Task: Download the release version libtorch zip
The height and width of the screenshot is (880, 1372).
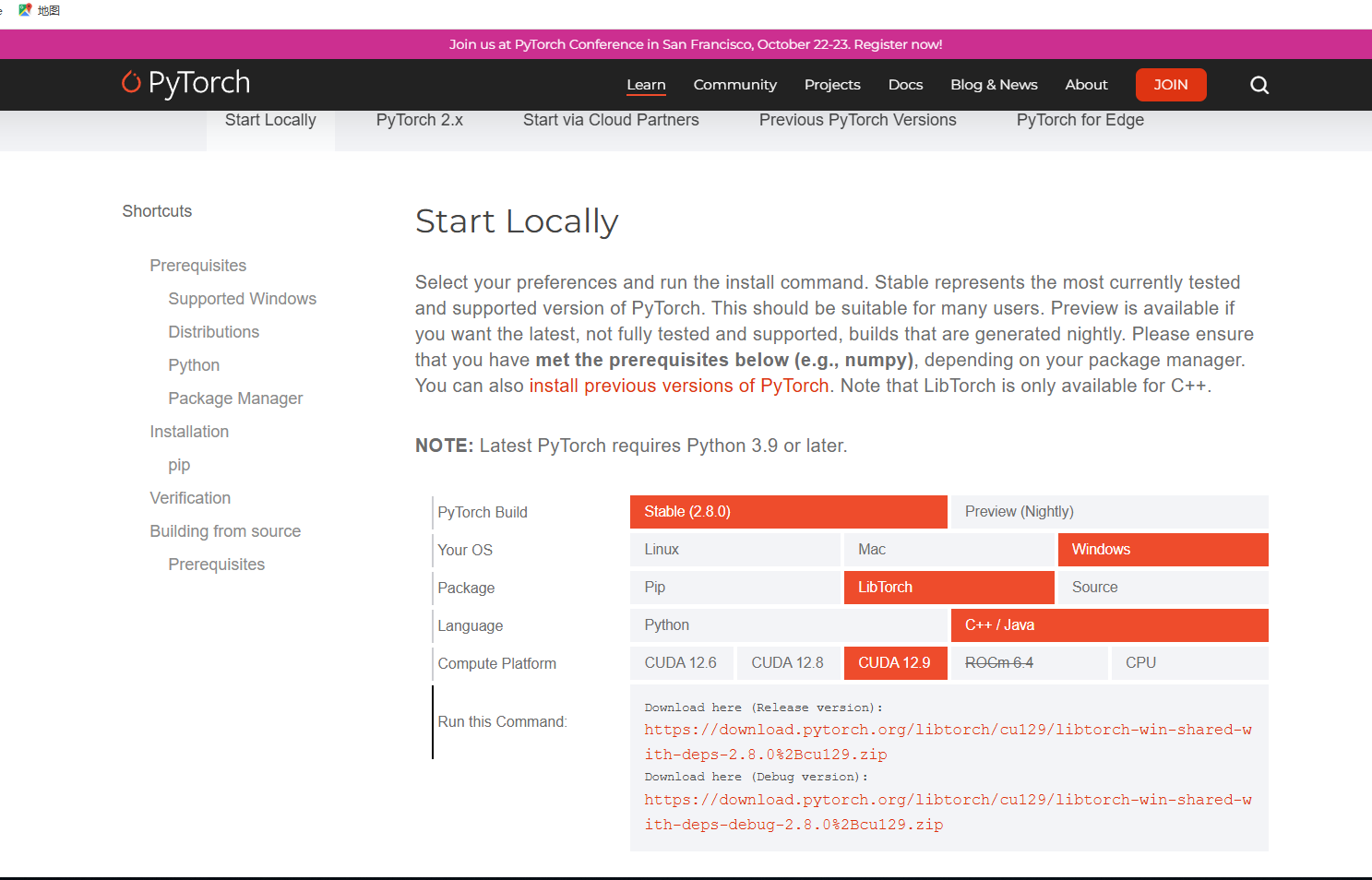Action: pos(948,741)
